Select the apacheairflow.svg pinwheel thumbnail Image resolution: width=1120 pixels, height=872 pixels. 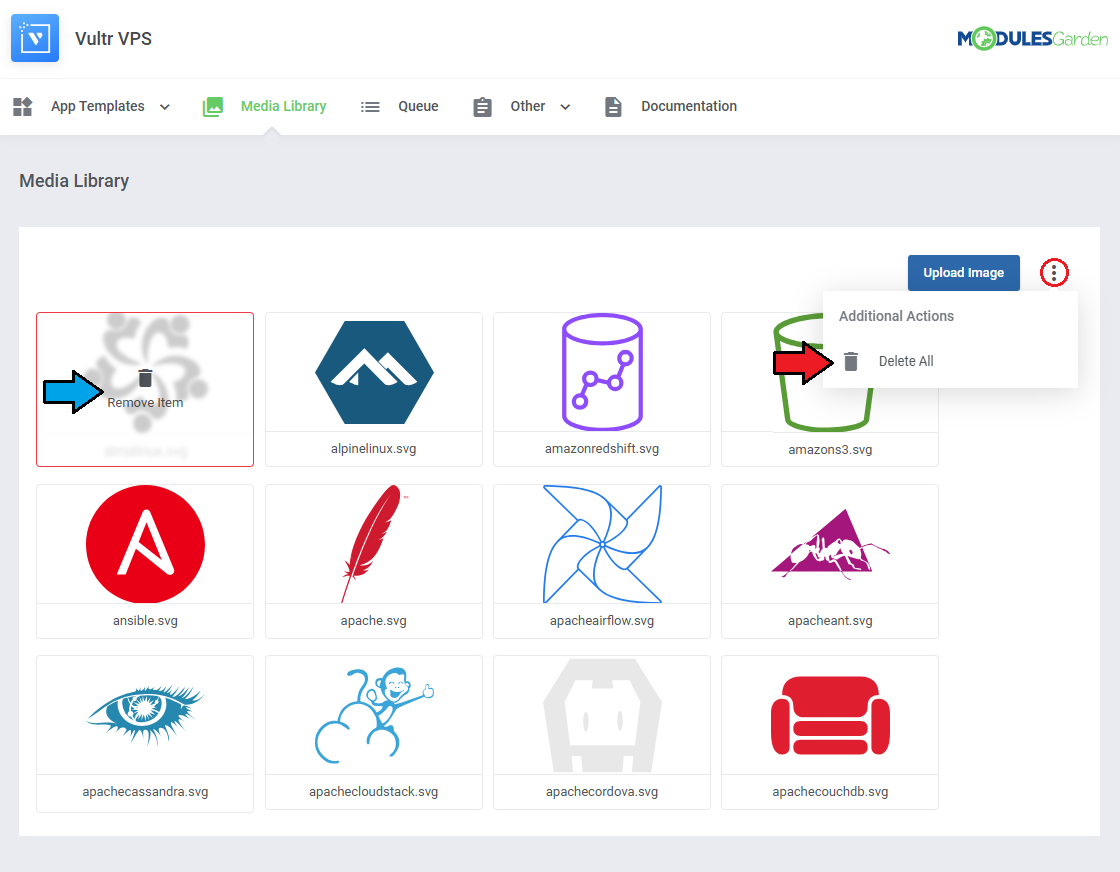point(602,544)
